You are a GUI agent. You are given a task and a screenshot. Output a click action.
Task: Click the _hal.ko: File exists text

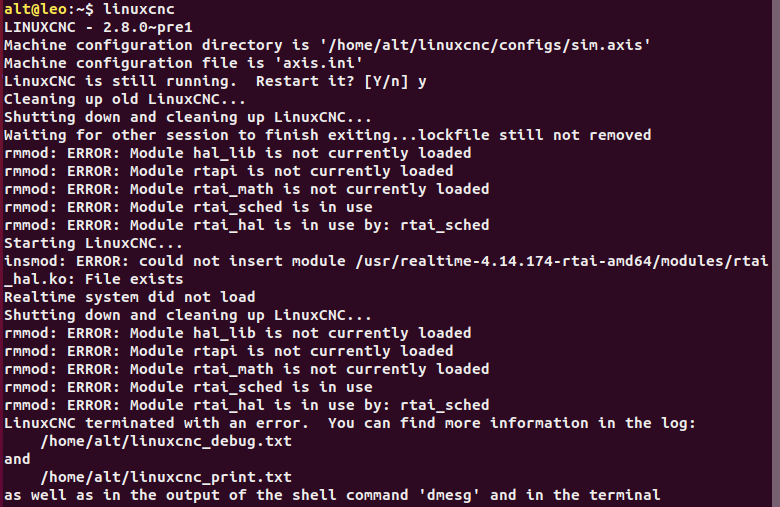tap(94, 279)
